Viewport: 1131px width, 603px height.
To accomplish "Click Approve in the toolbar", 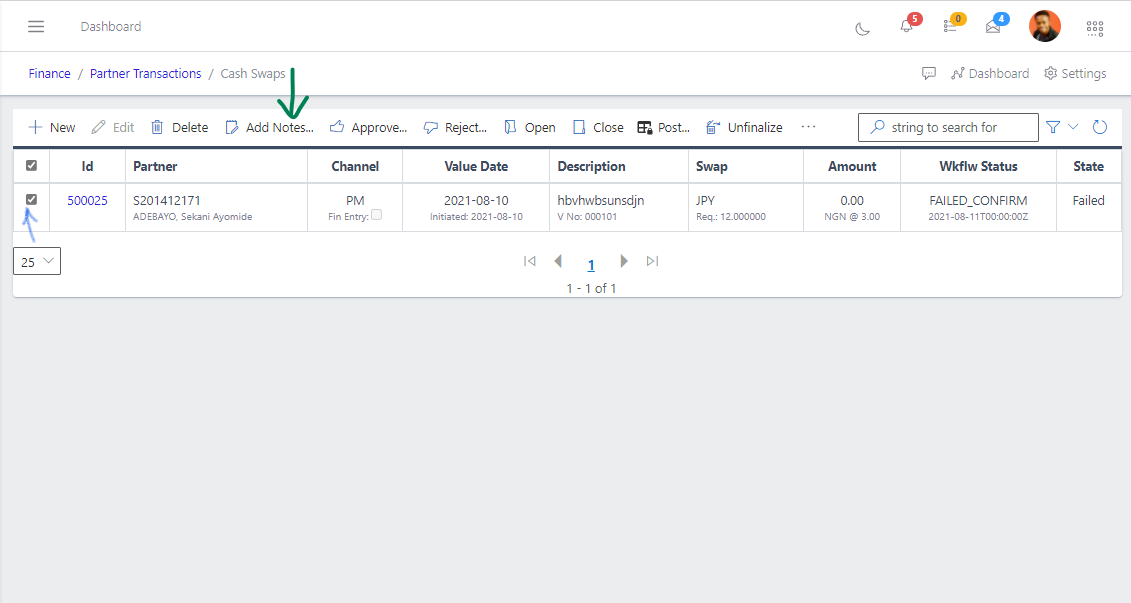I will click(368, 127).
